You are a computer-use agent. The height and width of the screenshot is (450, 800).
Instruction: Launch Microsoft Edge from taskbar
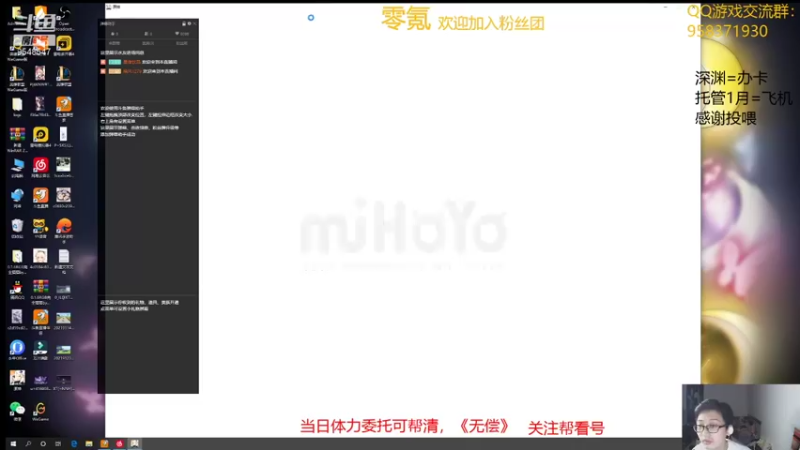click(x=74, y=444)
